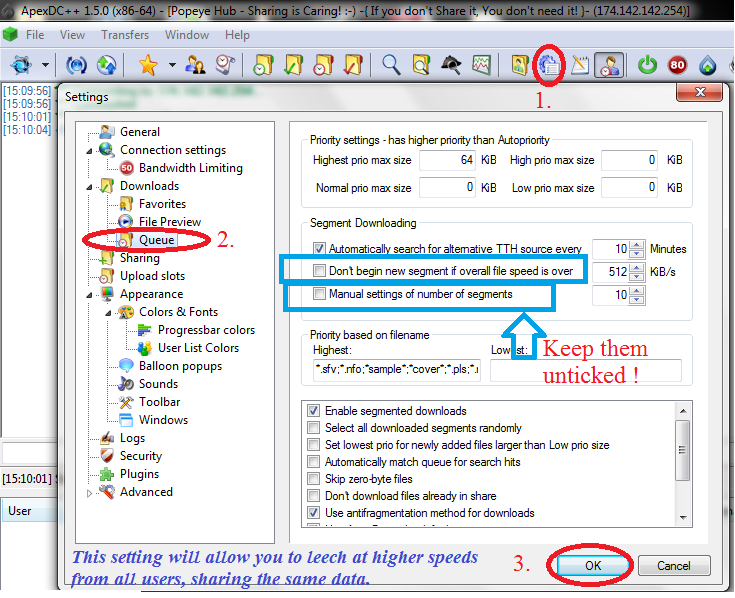Open the Help menu
Screen dimensions: 735x598
237,35
